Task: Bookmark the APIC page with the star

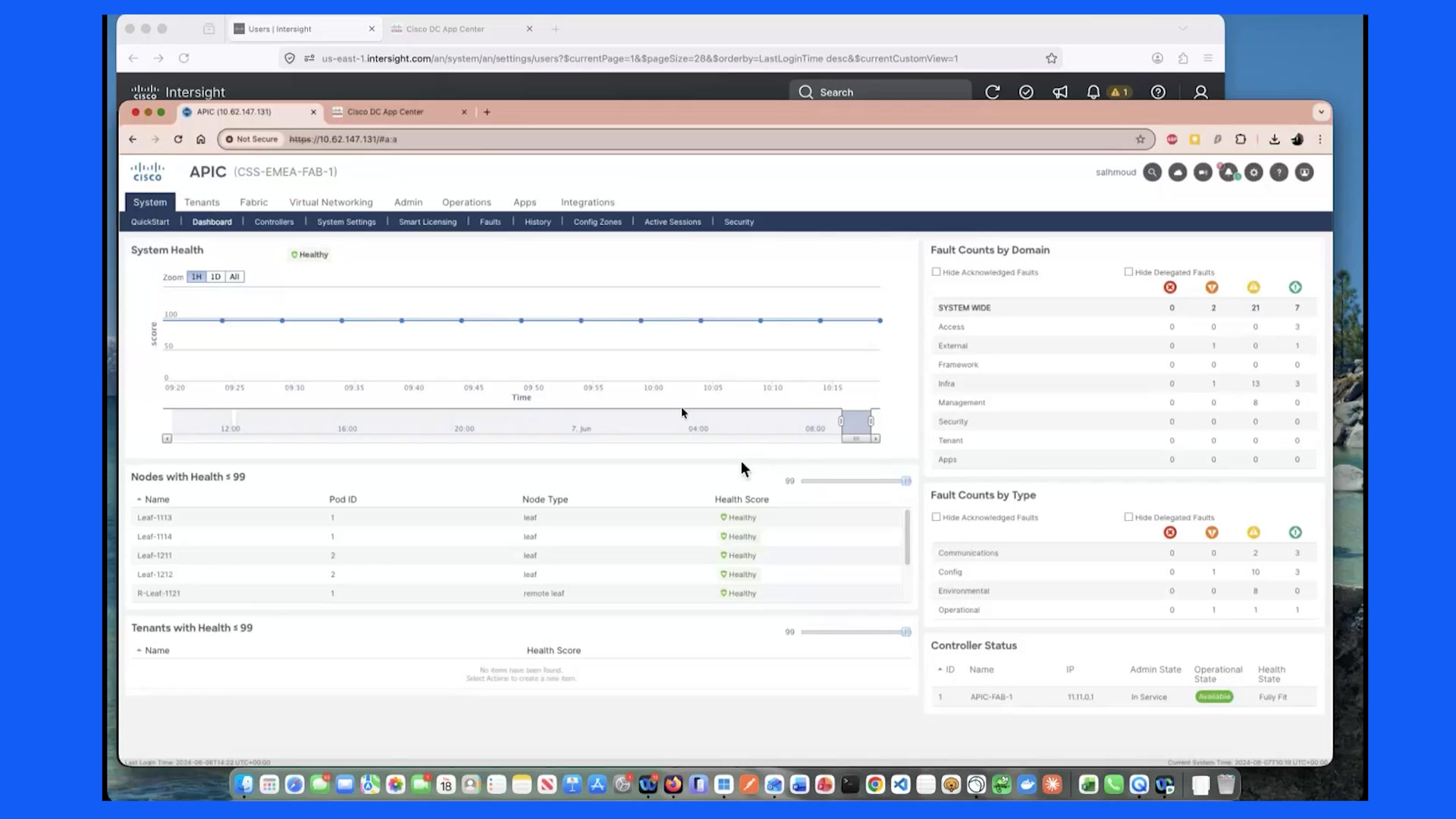Action: tap(1140, 140)
